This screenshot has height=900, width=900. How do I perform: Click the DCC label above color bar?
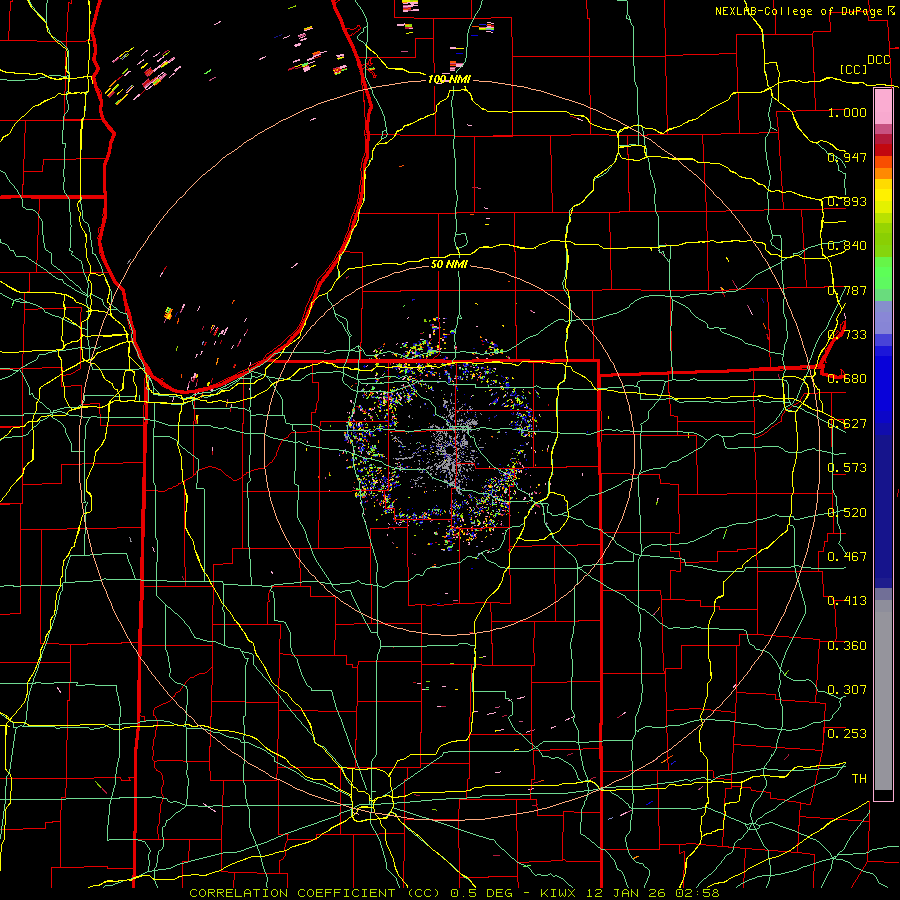pyautogui.click(x=879, y=60)
